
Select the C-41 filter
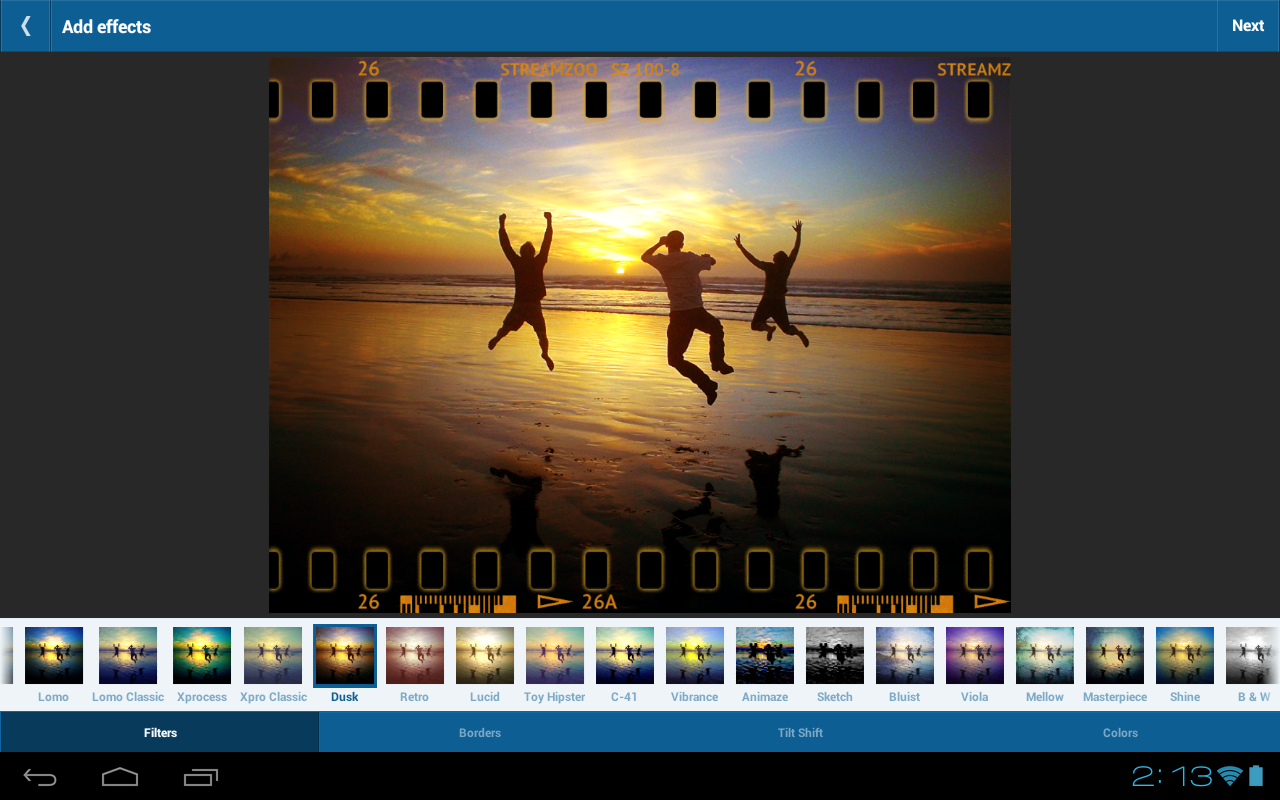pos(624,655)
